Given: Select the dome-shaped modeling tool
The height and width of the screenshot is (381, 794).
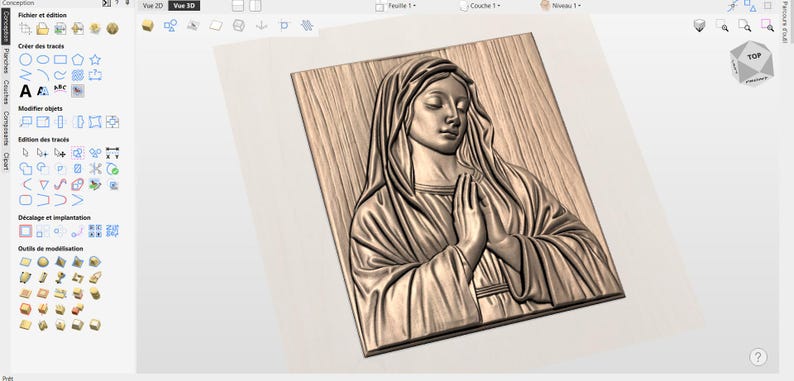Looking at the screenshot, I should click(x=43, y=262).
